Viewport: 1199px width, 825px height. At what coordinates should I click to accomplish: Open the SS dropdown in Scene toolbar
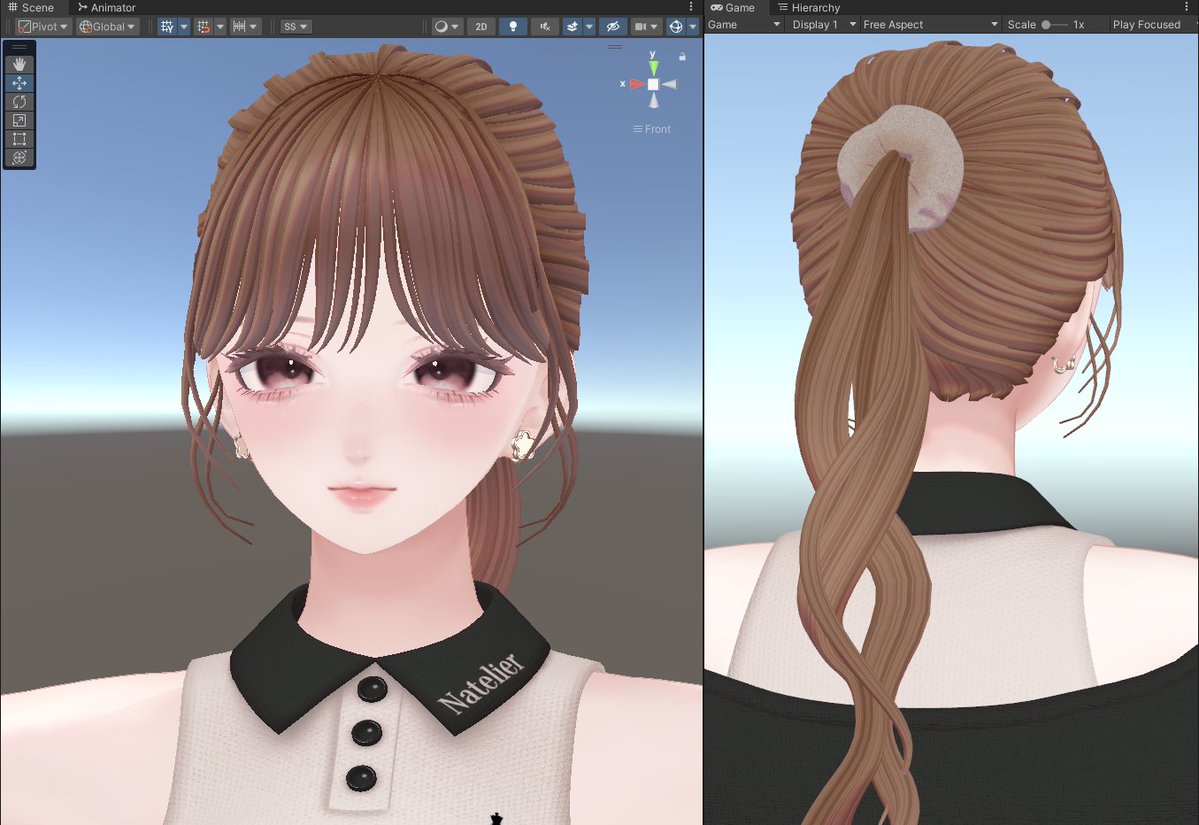point(295,27)
